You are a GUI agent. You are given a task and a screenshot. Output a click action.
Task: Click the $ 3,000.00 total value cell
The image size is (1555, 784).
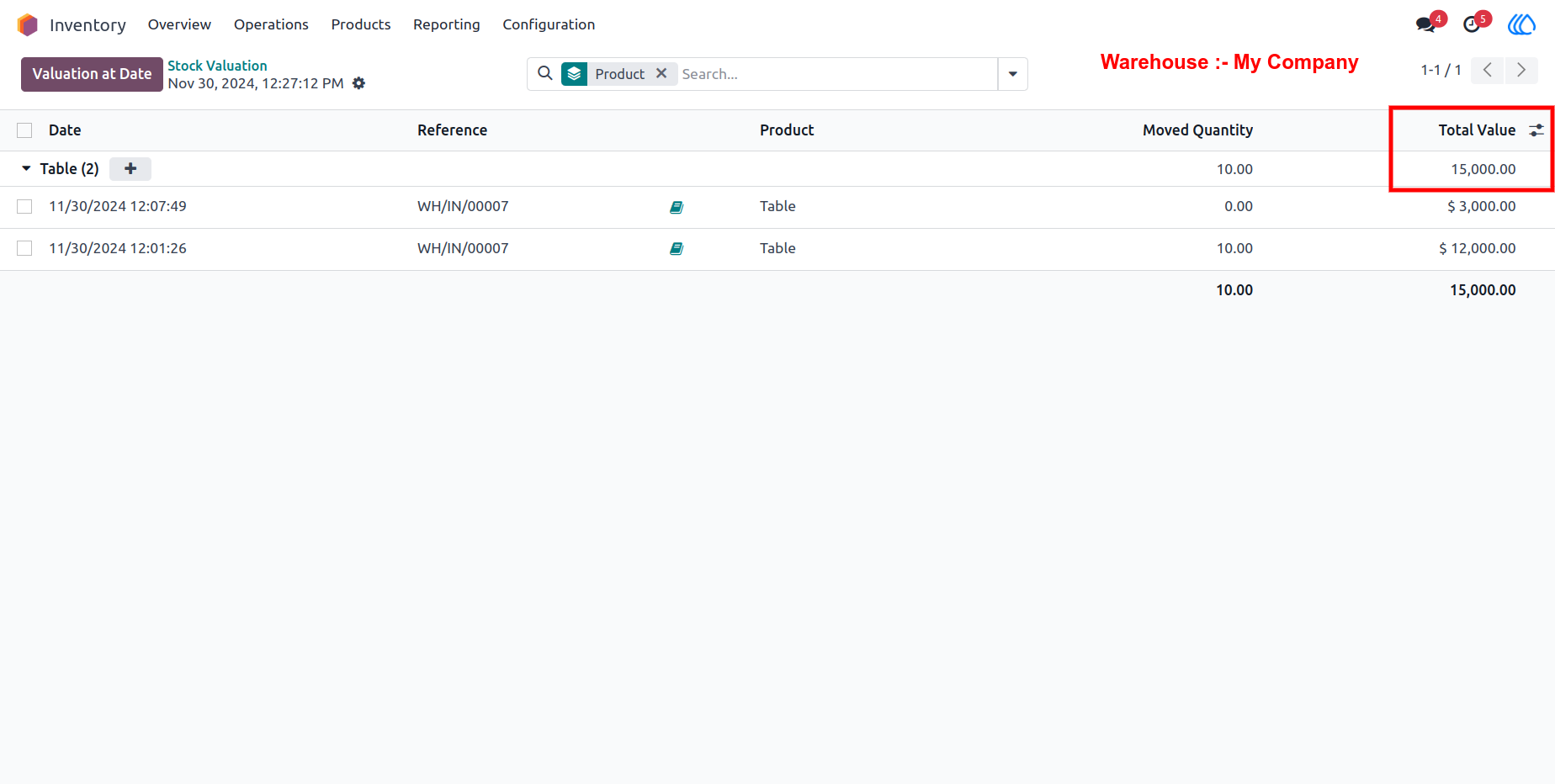tap(1481, 206)
